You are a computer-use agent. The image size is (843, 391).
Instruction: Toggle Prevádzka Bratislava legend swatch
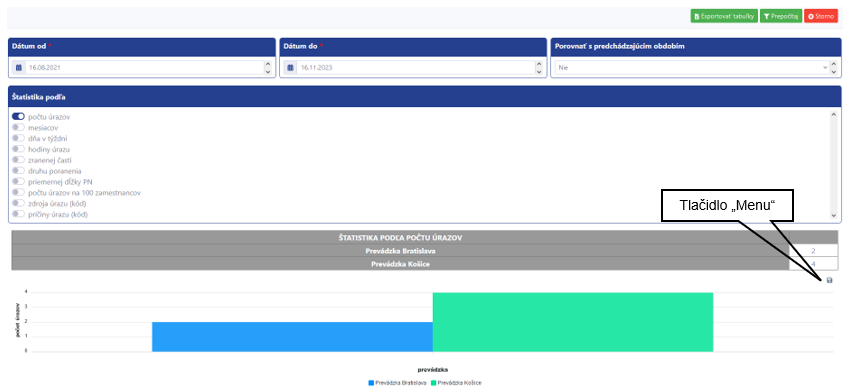[371, 383]
